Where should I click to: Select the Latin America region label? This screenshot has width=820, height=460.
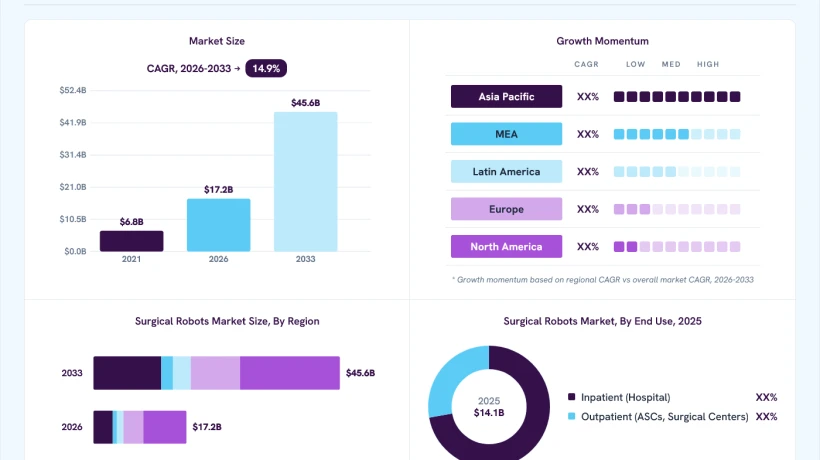506,171
